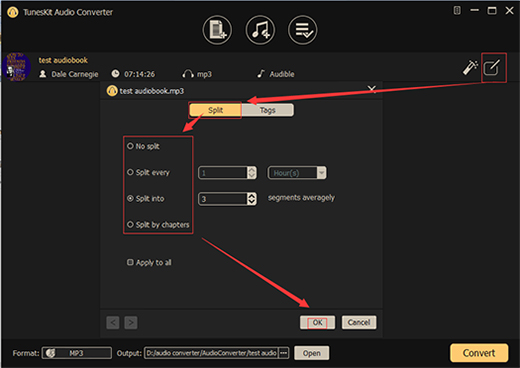
Task: Minimize the TunesKit window
Action: point(474,11)
